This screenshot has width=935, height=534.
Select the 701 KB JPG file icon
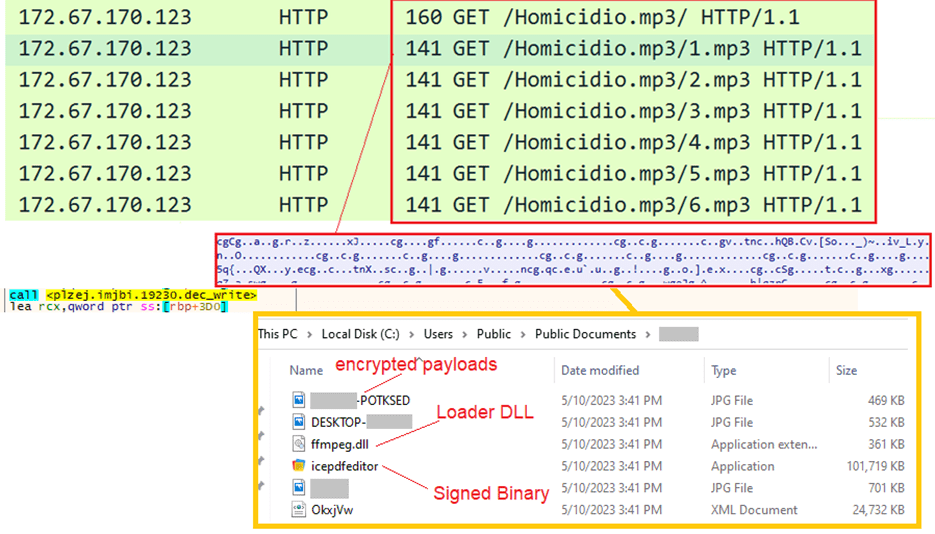298,488
